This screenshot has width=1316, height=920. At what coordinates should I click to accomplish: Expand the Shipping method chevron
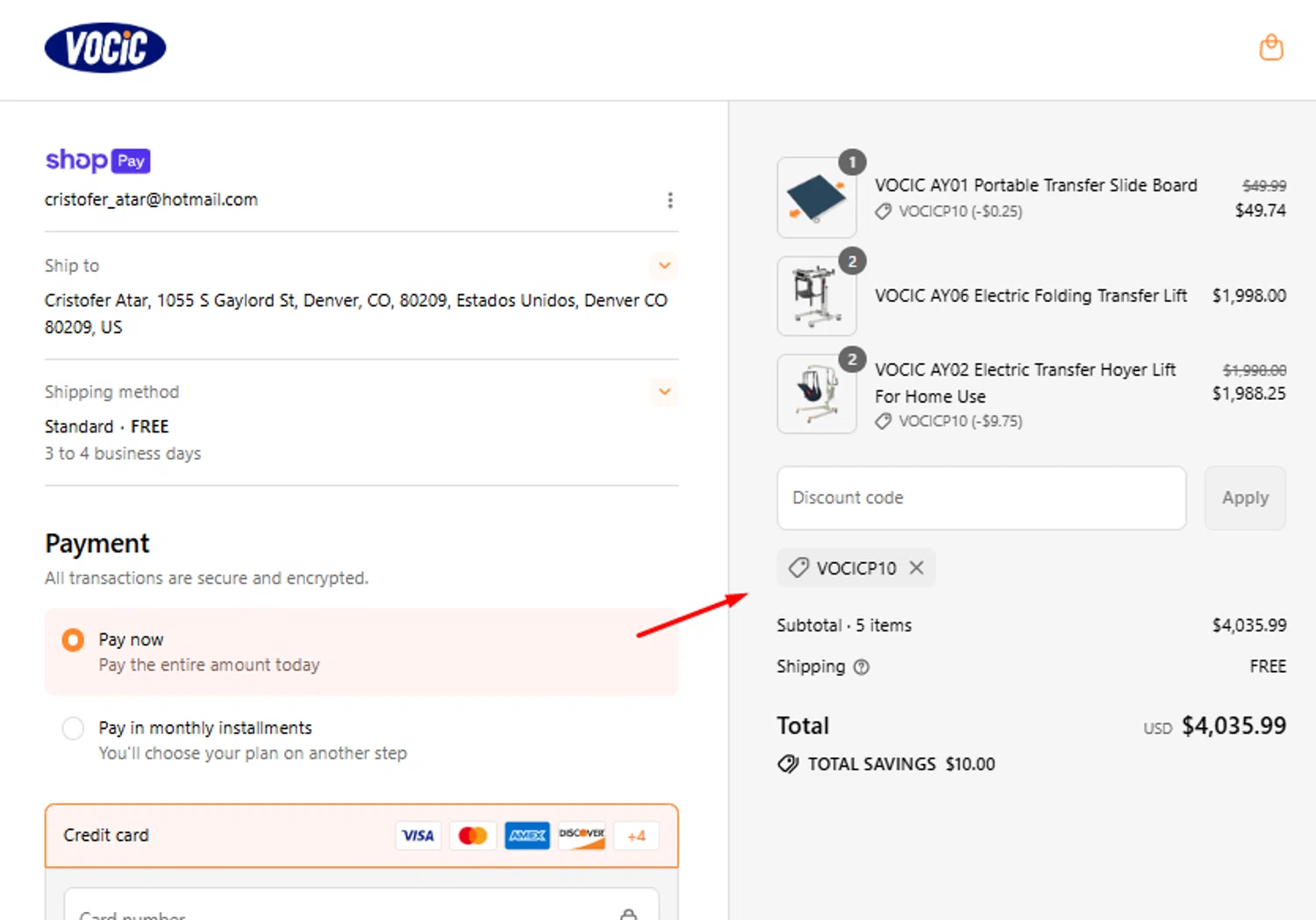664,391
